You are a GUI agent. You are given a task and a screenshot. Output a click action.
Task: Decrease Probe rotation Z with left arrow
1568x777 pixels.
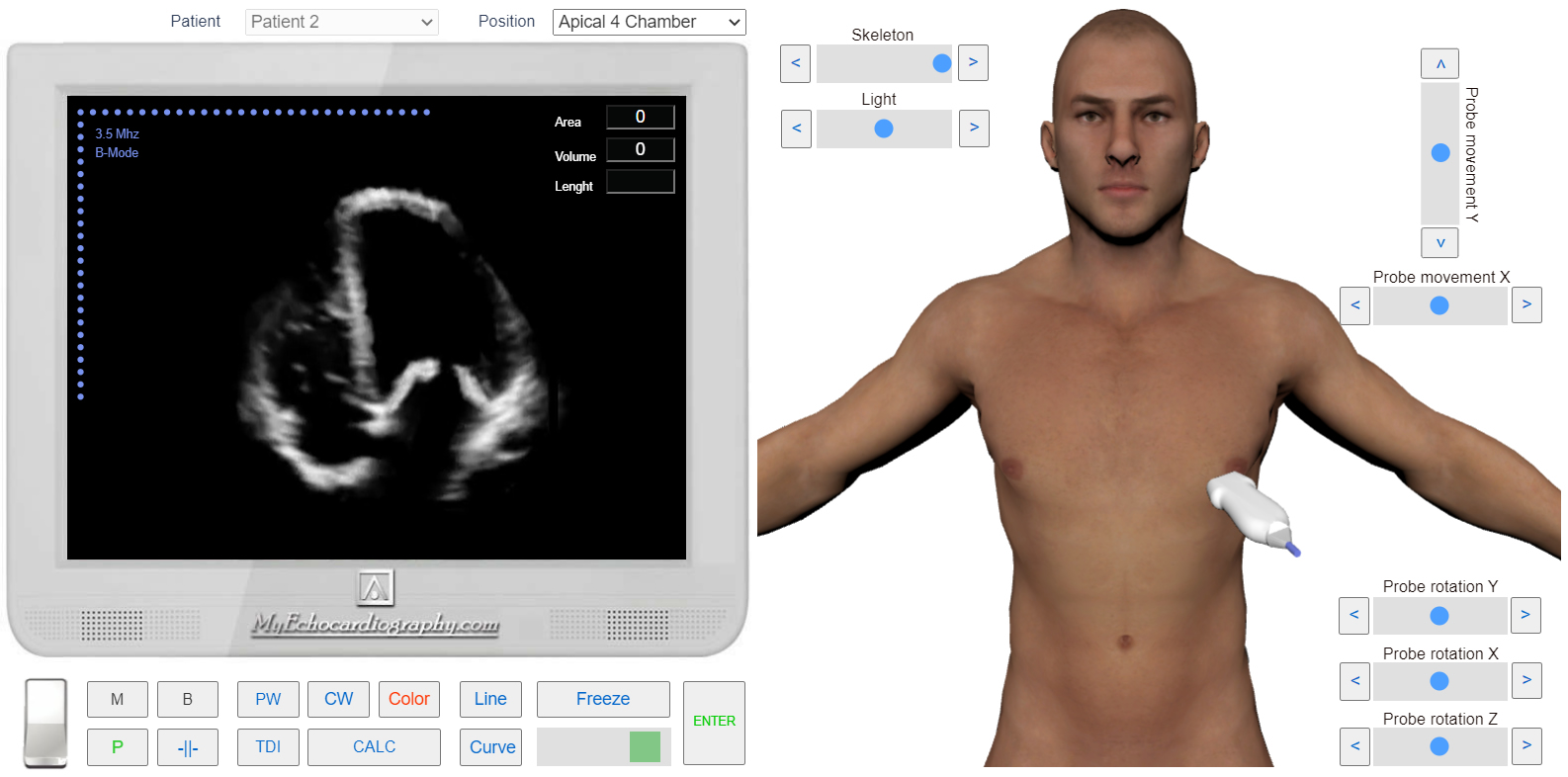coord(1354,746)
